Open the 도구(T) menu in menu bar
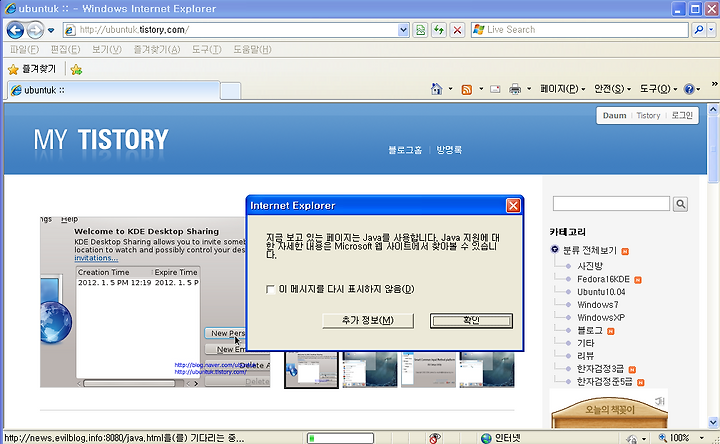 [207, 49]
